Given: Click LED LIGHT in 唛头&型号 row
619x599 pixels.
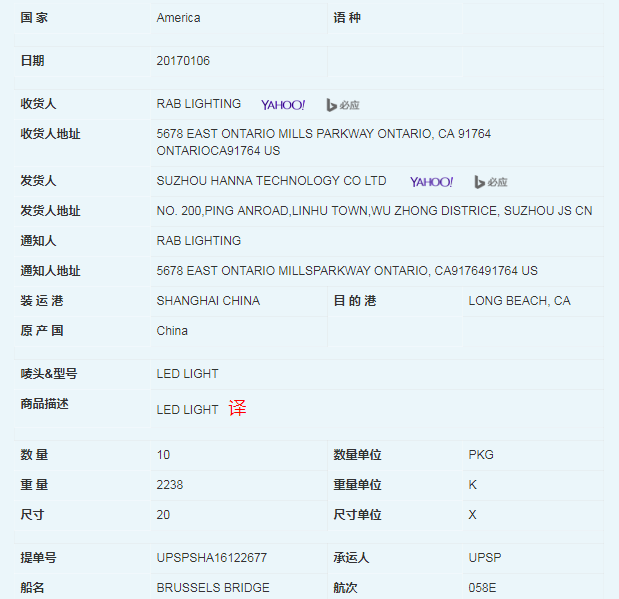Looking at the screenshot, I should point(187,374).
